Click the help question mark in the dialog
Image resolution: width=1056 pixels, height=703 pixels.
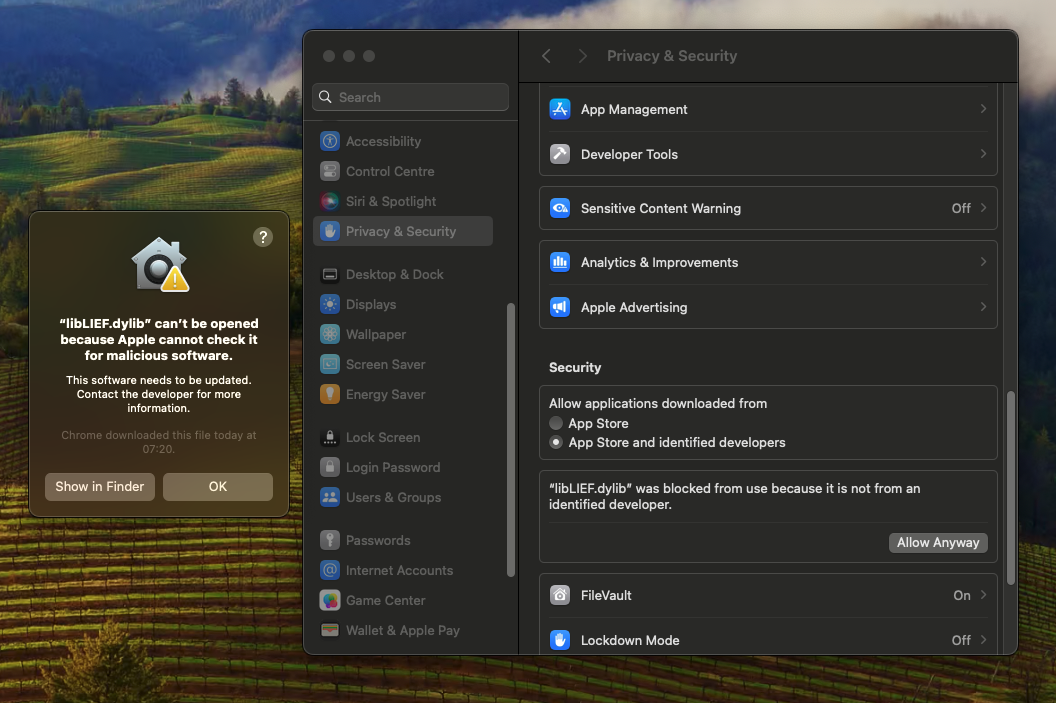(x=263, y=236)
